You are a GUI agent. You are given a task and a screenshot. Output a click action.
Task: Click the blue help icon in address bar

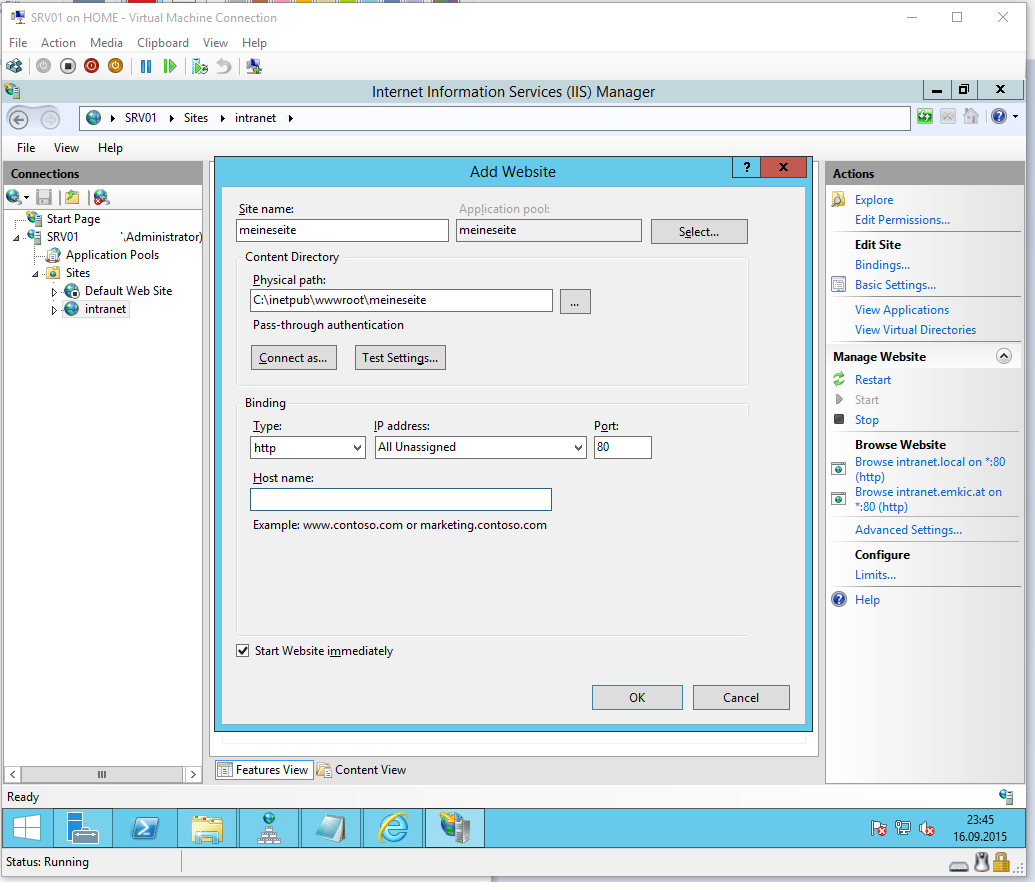[x=999, y=117]
